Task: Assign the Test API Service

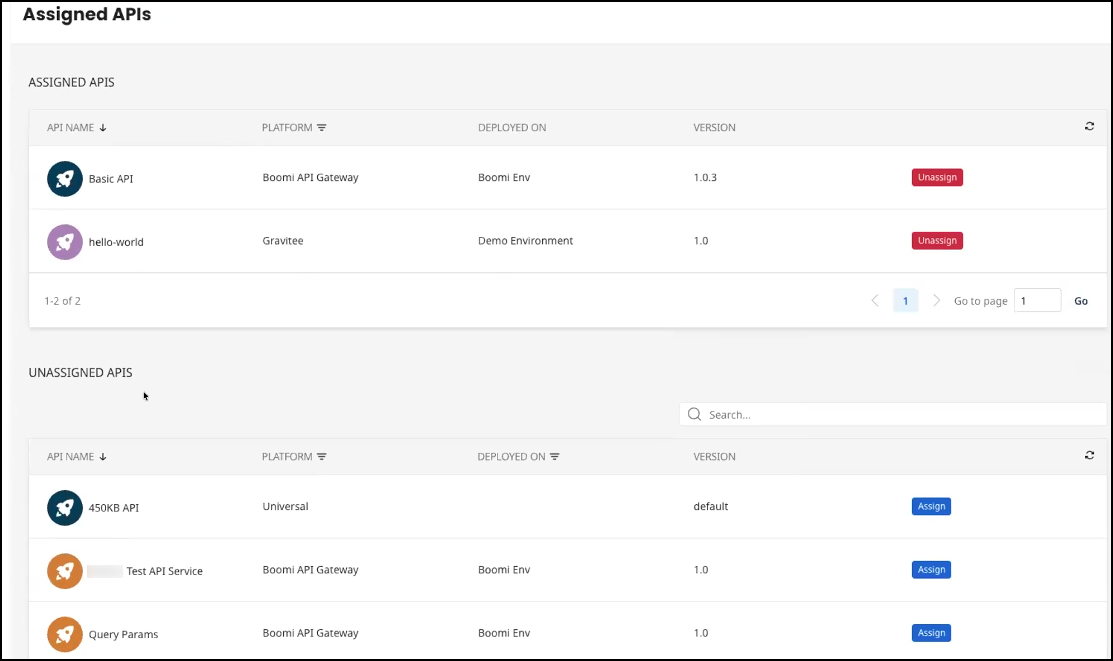Action: pyautogui.click(x=931, y=569)
